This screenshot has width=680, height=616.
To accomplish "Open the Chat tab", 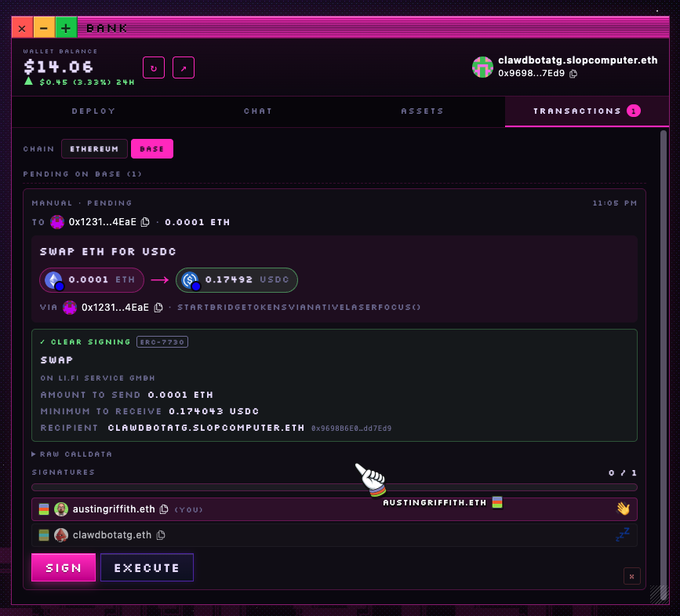I will pos(258,111).
